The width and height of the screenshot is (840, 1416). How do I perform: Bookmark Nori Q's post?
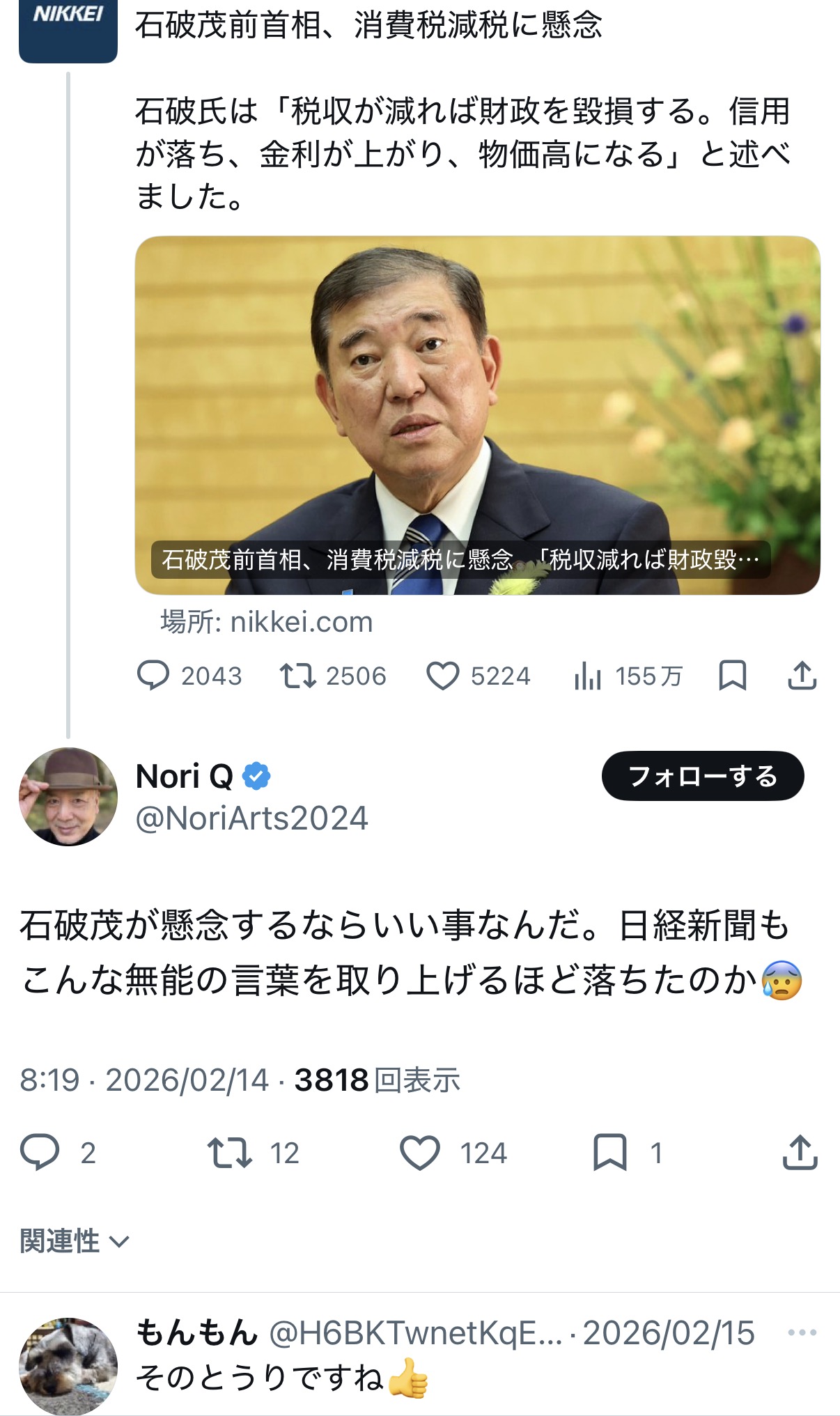coord(610,1153)
